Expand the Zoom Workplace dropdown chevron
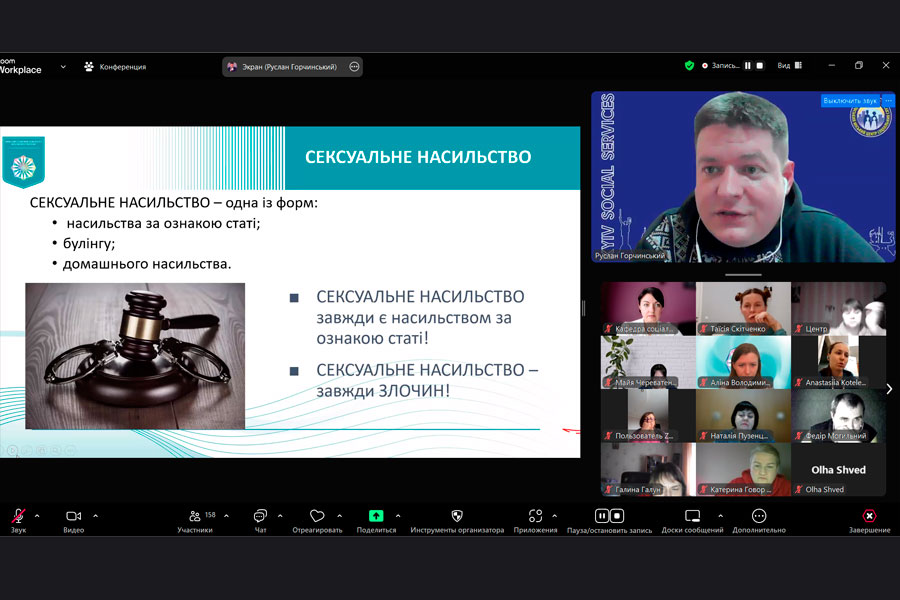Viewport: 900px width, 600px height. (x=63, y=67)
